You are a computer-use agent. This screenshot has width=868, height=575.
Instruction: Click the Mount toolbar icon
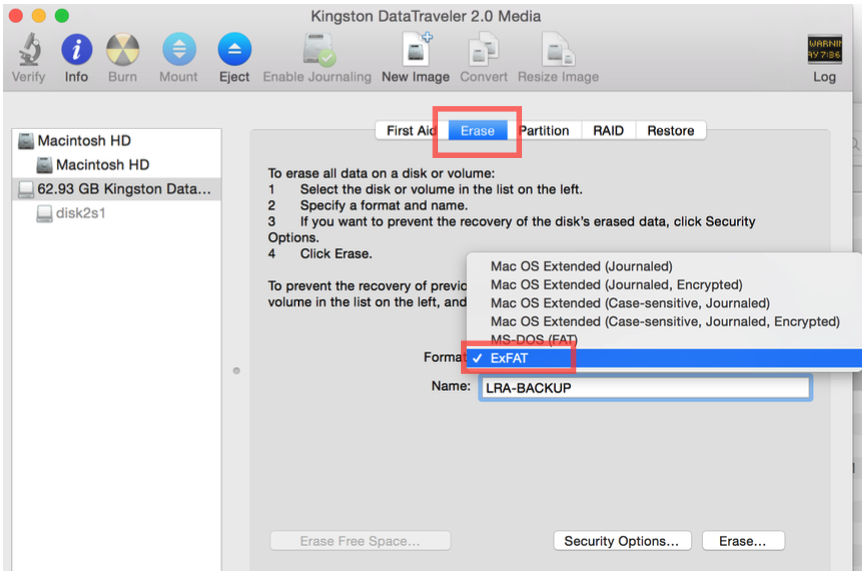point(179,49)
